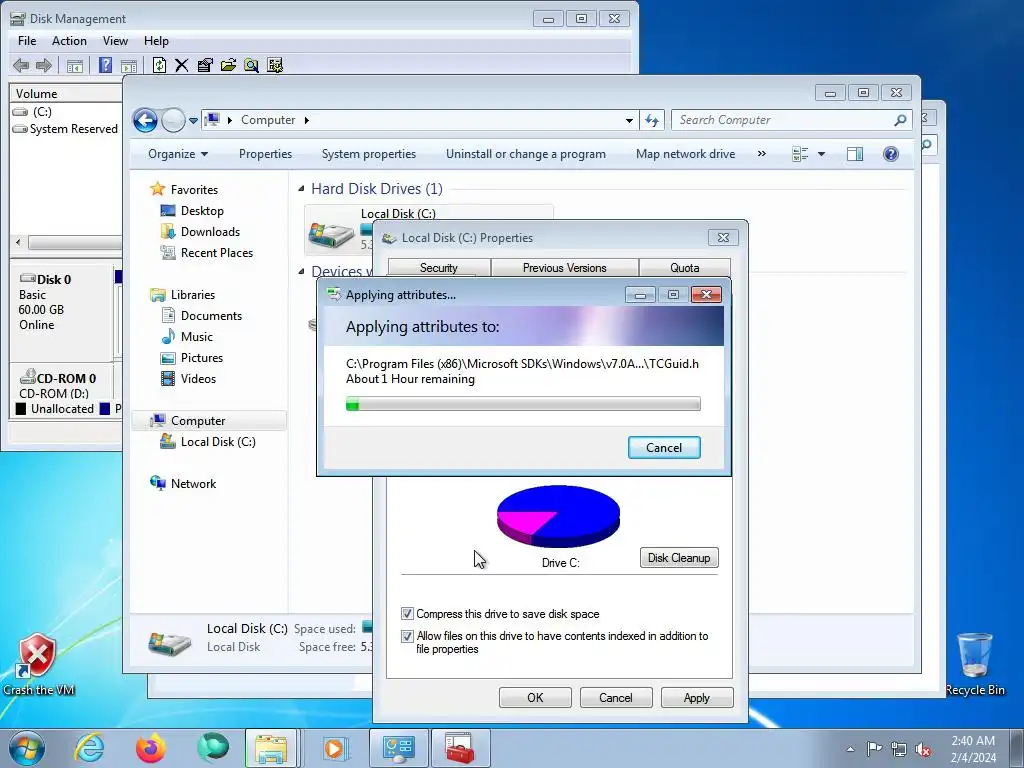
Task: Click the Disk Cleanup button
Action: coord(679,558)
